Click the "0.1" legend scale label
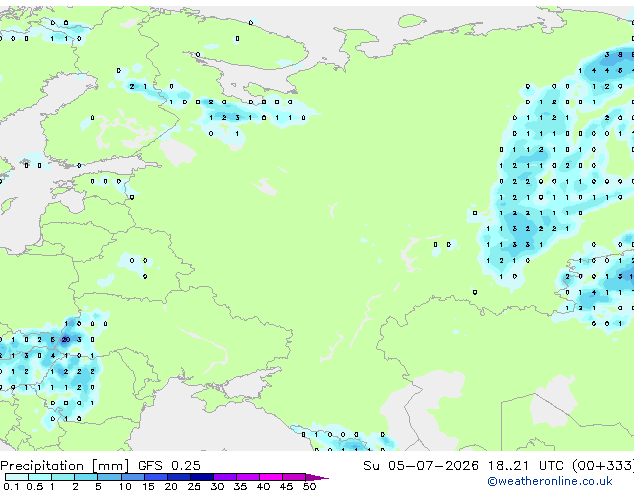Viewport: 634px width, 490px height. point(11,486)
